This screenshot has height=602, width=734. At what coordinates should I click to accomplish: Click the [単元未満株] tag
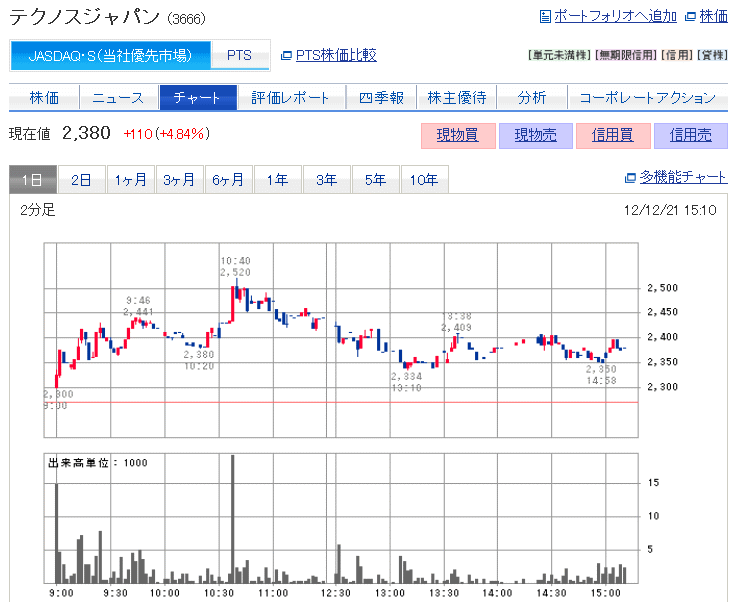click(559, 55)
